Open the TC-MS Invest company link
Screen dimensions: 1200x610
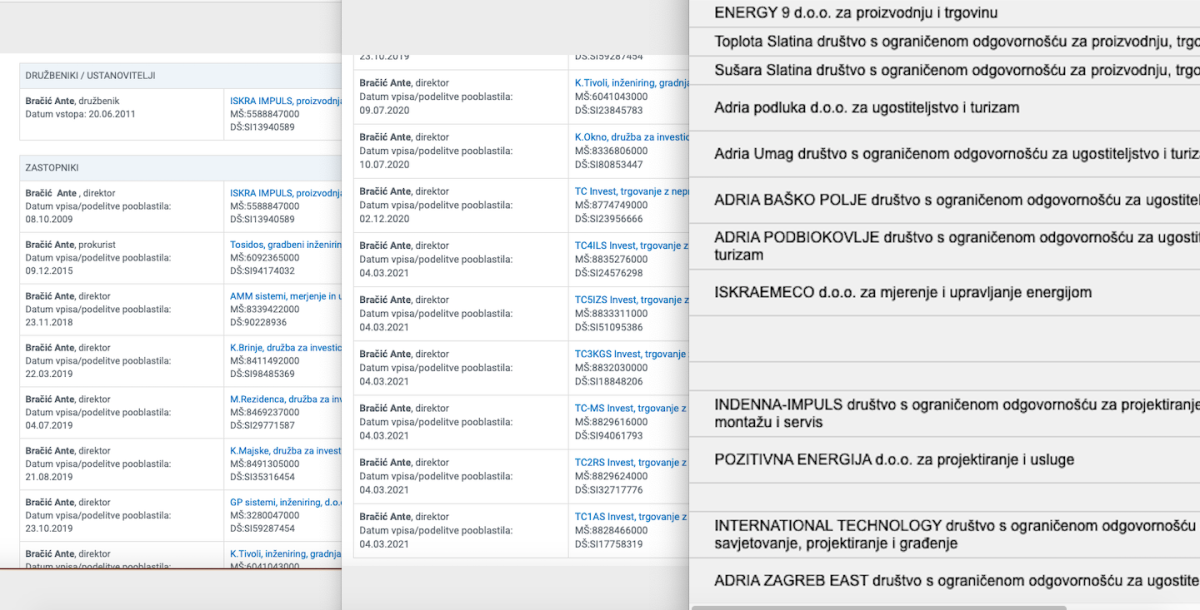tap(632, 408)
